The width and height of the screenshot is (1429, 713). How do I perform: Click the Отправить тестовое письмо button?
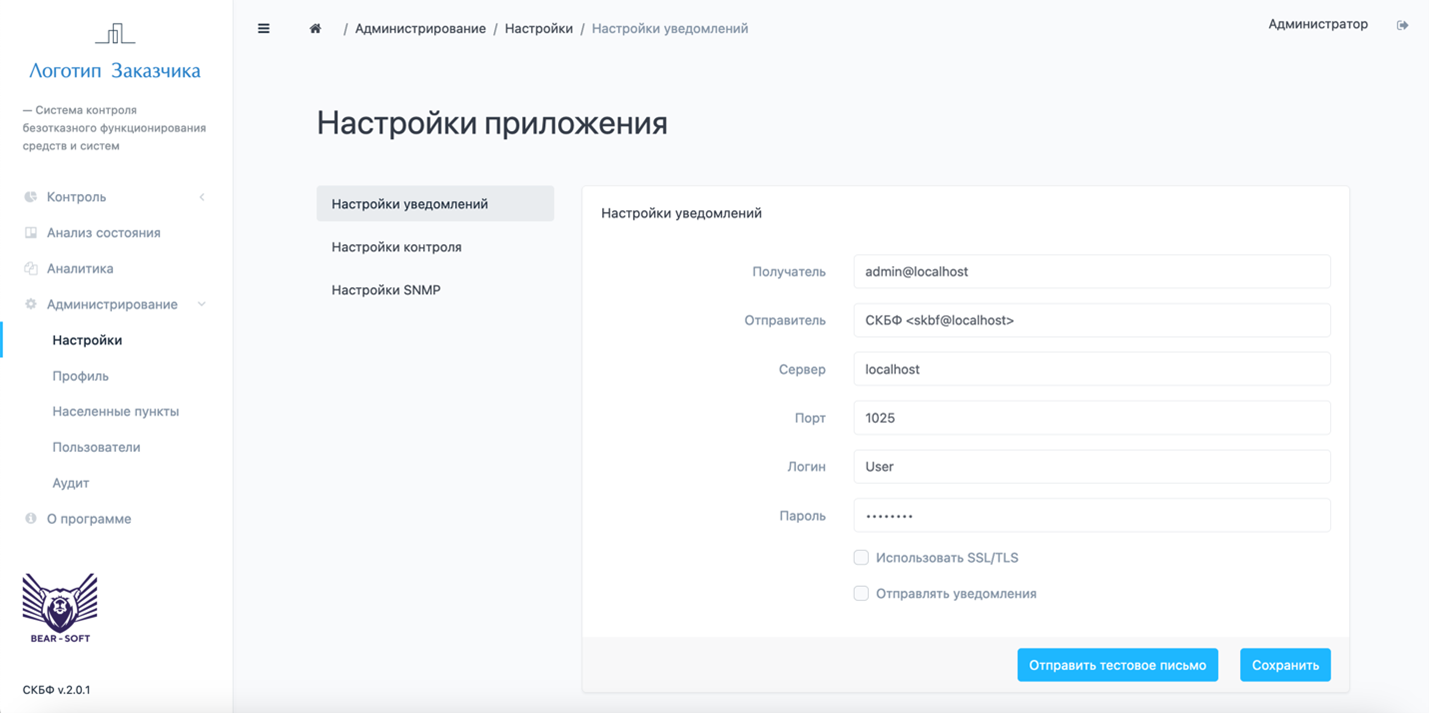point(1117,664)
